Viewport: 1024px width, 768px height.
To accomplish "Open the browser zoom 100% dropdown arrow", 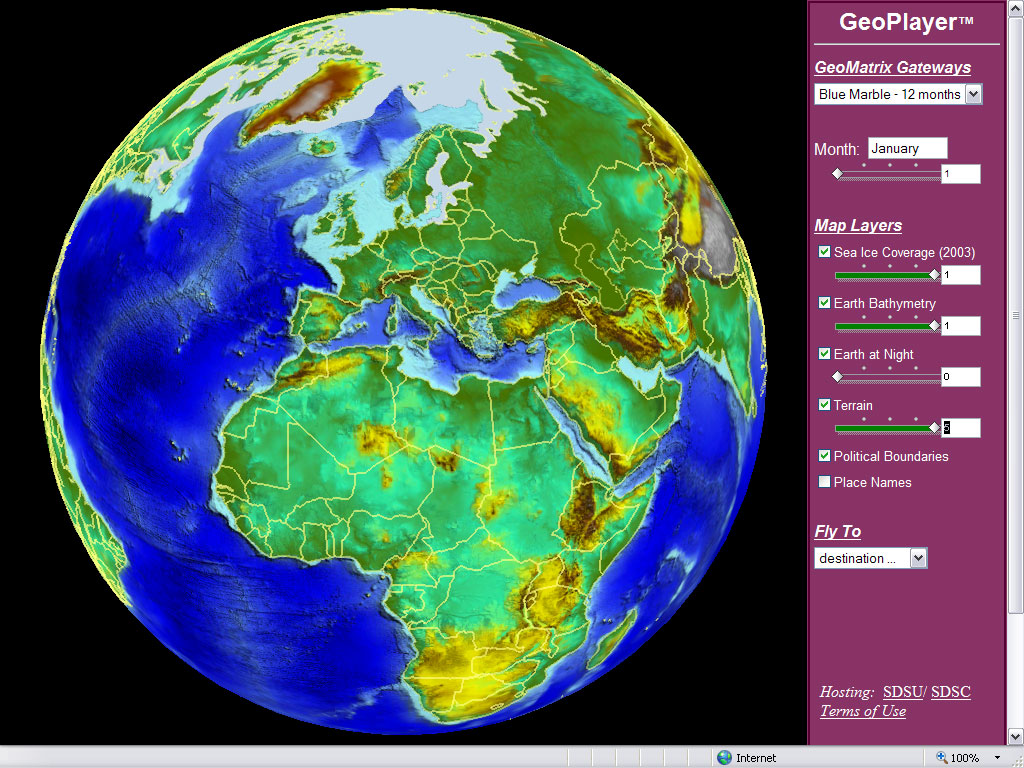I will pos(997,758).
